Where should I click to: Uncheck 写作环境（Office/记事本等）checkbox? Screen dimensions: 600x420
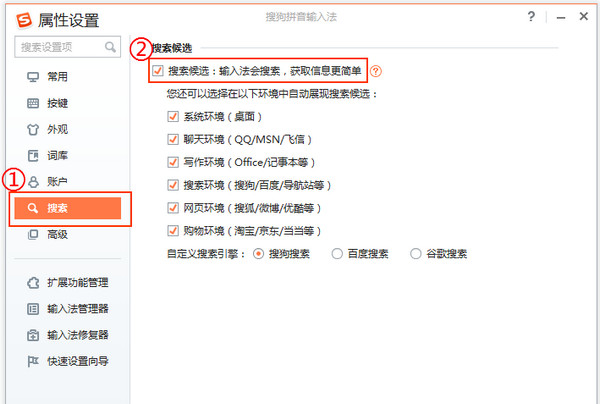pos(173,162)
